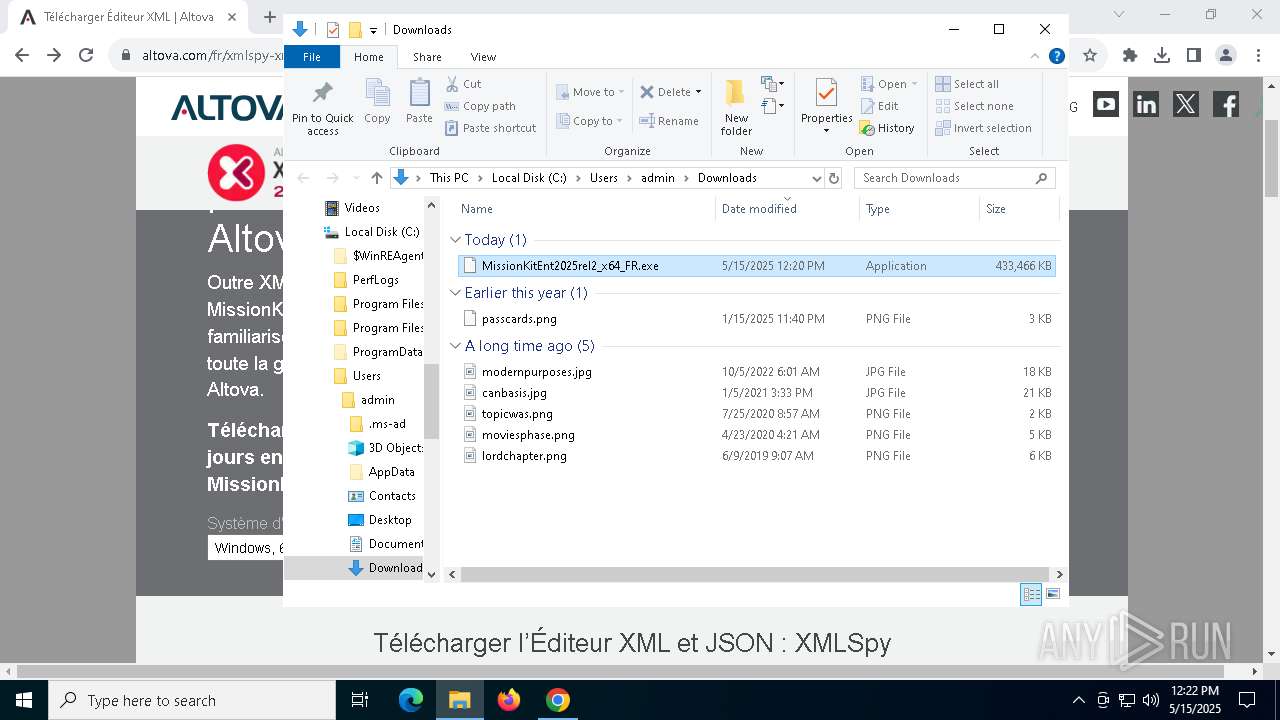Screen dimensions: 1280x720
Task: Open address bar history dropdown
Action: [816, 178]
